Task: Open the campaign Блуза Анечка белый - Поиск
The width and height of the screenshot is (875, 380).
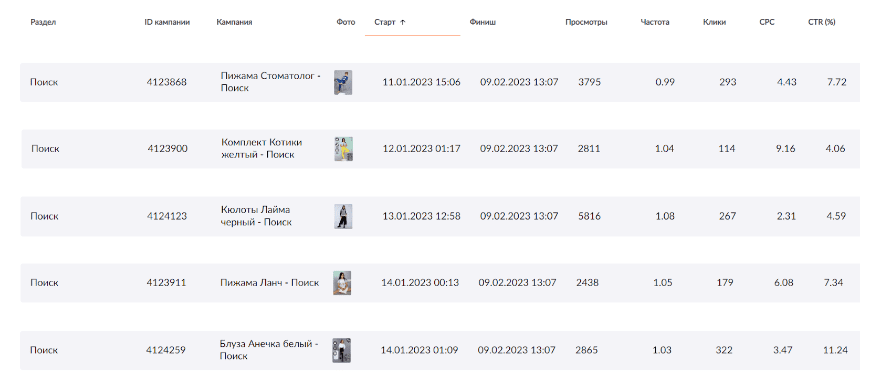Action: [x=269, y=350]
